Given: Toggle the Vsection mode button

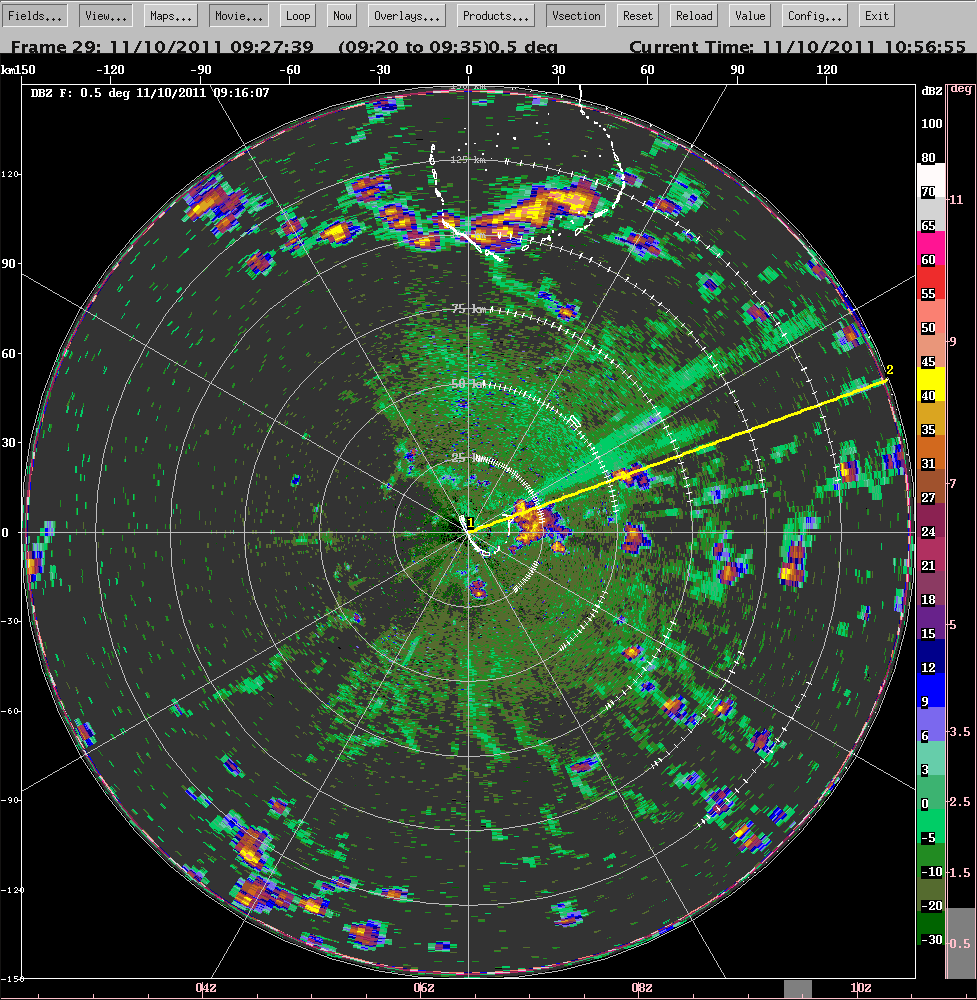Looking at the screenshot, I should click(x=576, y=16).
